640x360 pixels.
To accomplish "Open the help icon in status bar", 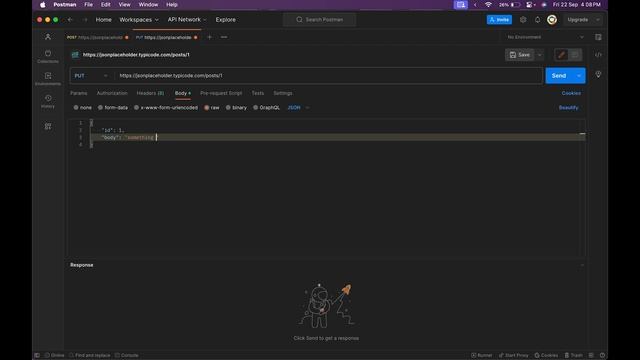I will click(x=602, y=355).
